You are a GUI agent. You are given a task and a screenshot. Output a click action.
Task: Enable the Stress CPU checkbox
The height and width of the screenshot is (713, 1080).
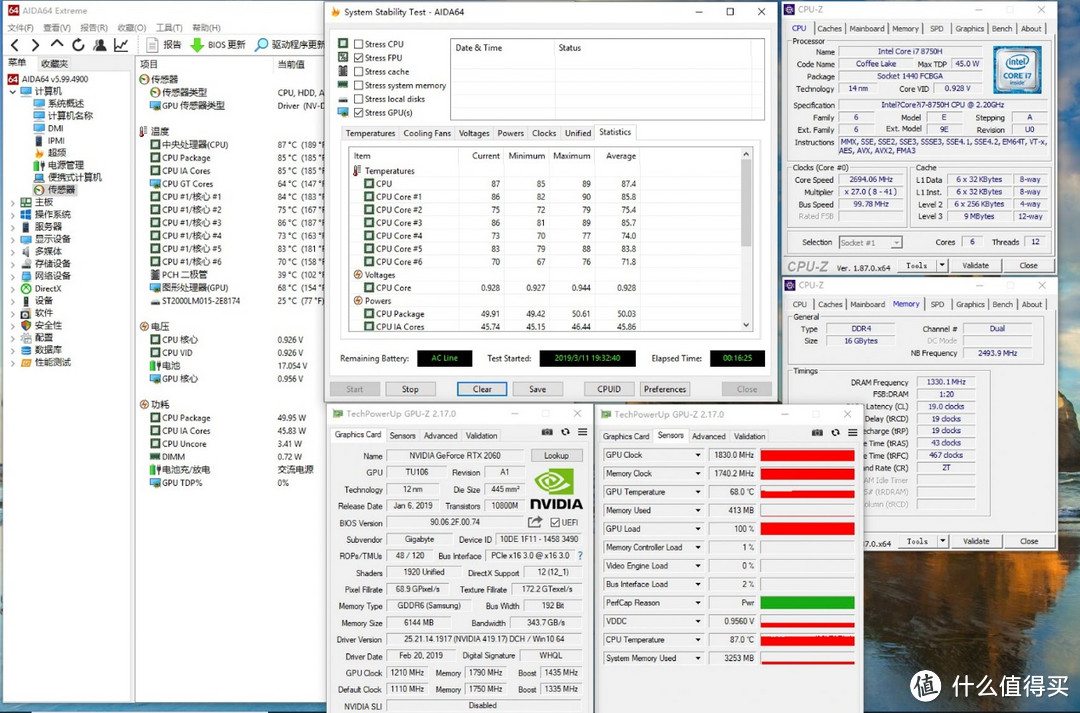pos(358,44)
